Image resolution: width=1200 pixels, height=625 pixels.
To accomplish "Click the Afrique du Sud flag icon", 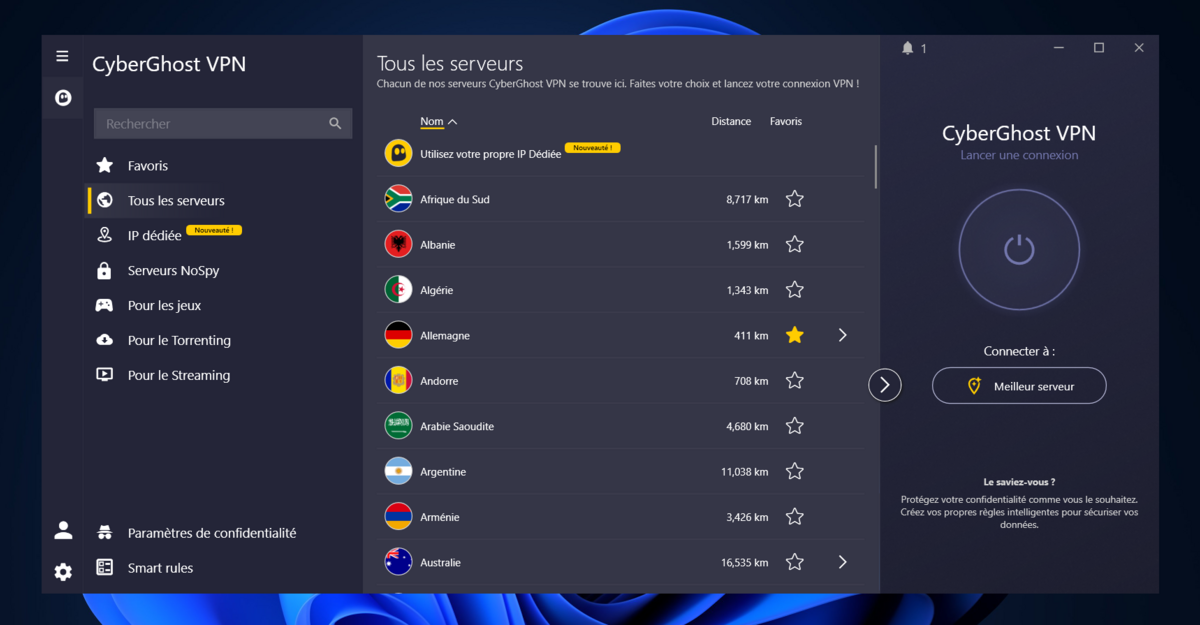I will [x=398, y=199].
